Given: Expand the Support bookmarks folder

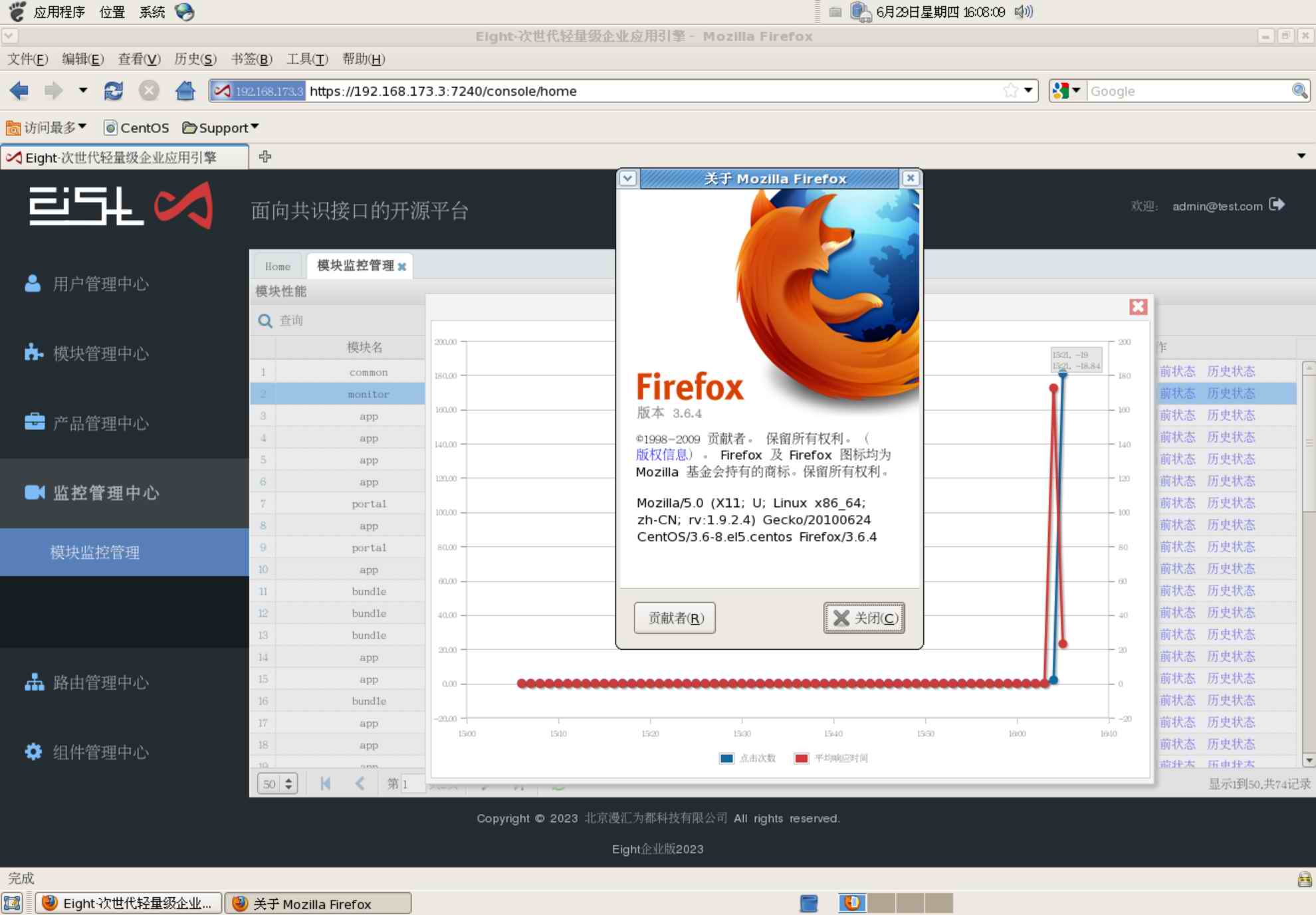Looking at the screenshot, I should click(x=221, y=128).
